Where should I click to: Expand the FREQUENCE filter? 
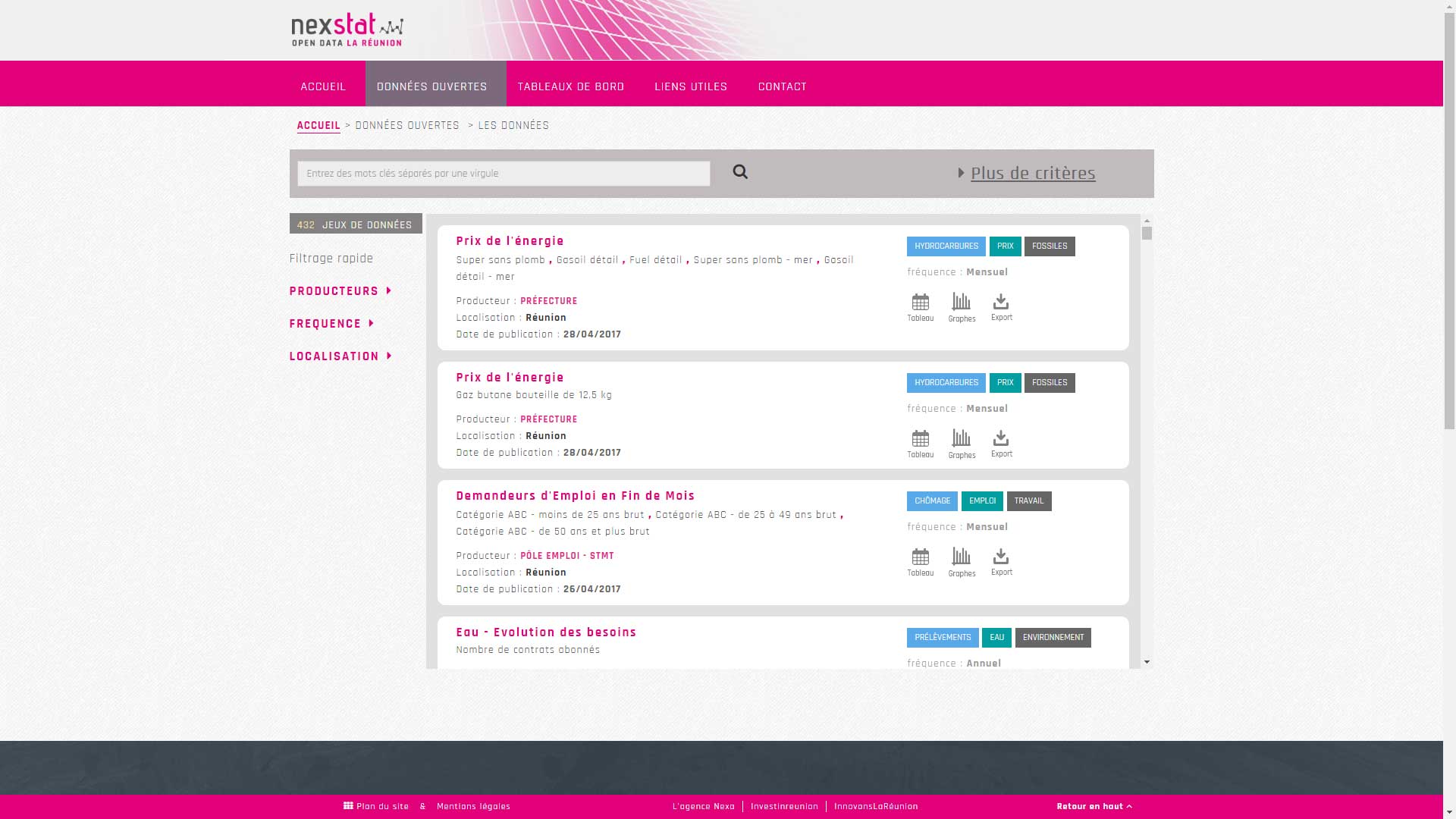[x=331, y=324]
